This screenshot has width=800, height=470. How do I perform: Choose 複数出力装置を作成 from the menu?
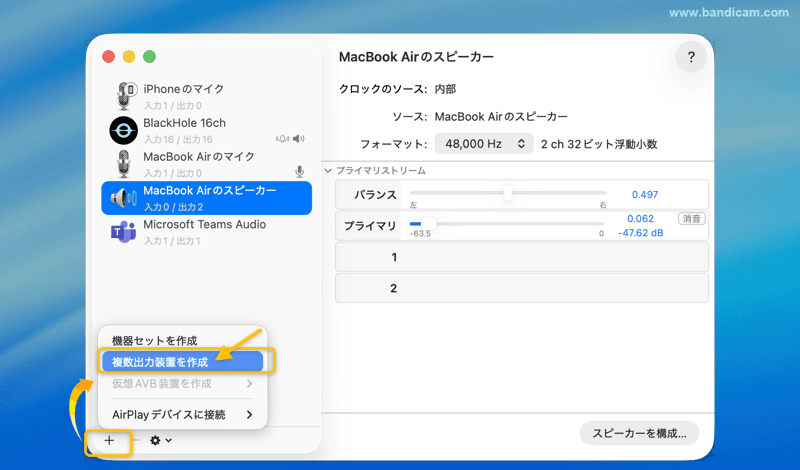point(183,362)
